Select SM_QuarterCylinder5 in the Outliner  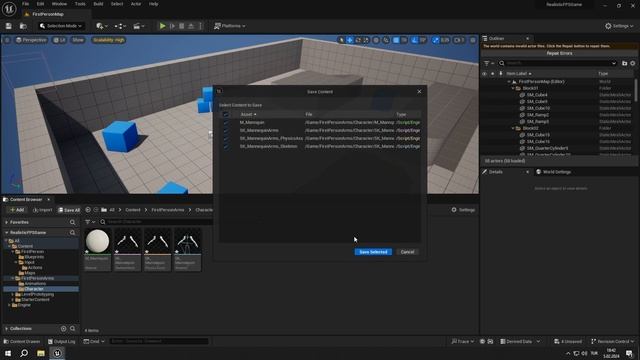(x=547, y=148)
